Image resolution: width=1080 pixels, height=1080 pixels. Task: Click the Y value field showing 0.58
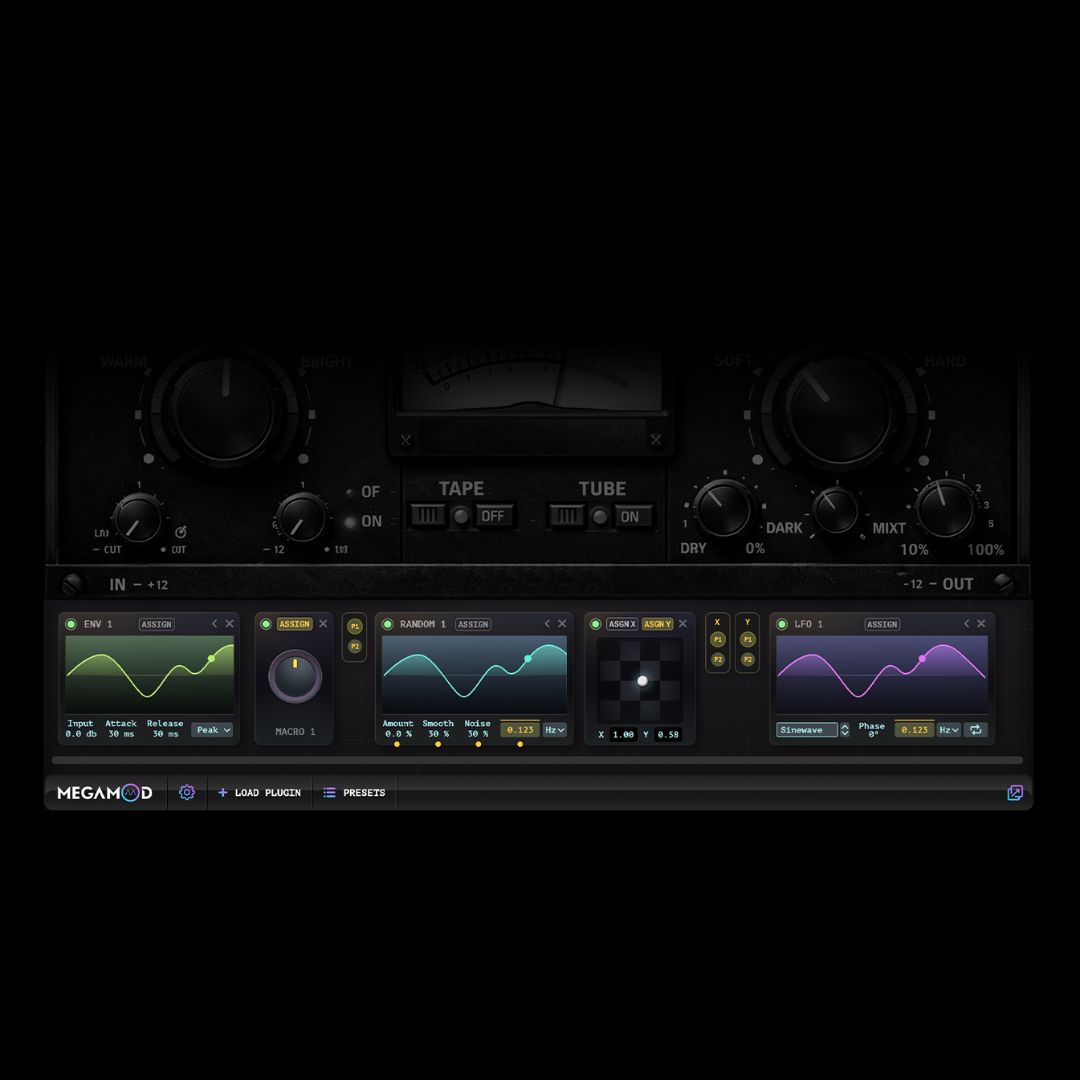[x=667, y=734]
